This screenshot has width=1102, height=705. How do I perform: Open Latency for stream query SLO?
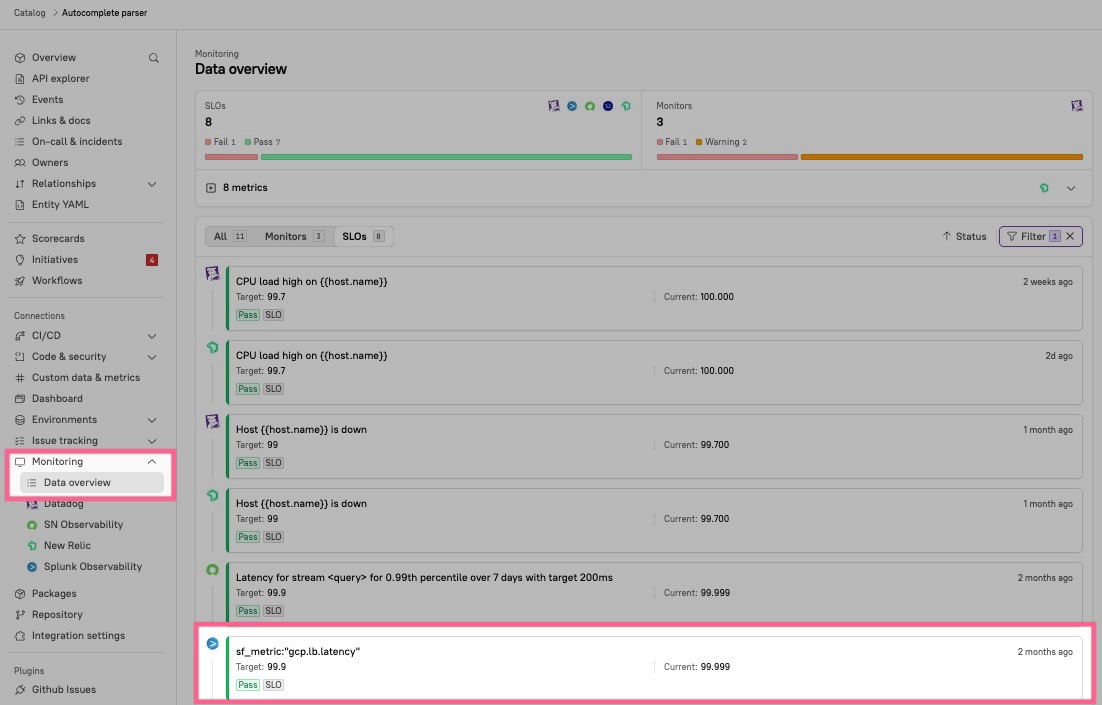click(654, 592)
